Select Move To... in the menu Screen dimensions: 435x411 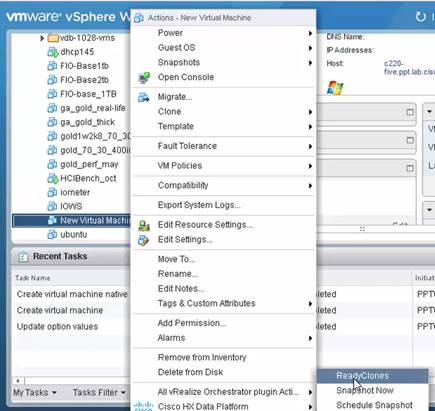[224, 259]
